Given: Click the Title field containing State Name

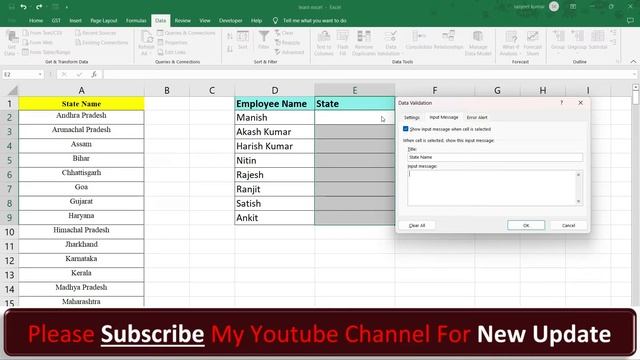Looking at the screenshot, I should (x=495, y=157).
